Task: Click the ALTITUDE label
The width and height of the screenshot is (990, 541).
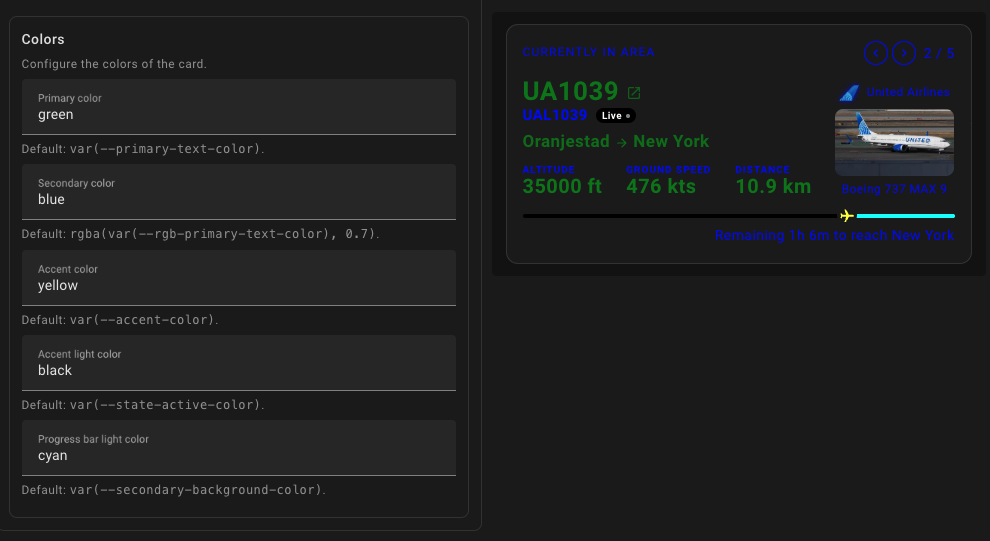Action: pos(549,169)
